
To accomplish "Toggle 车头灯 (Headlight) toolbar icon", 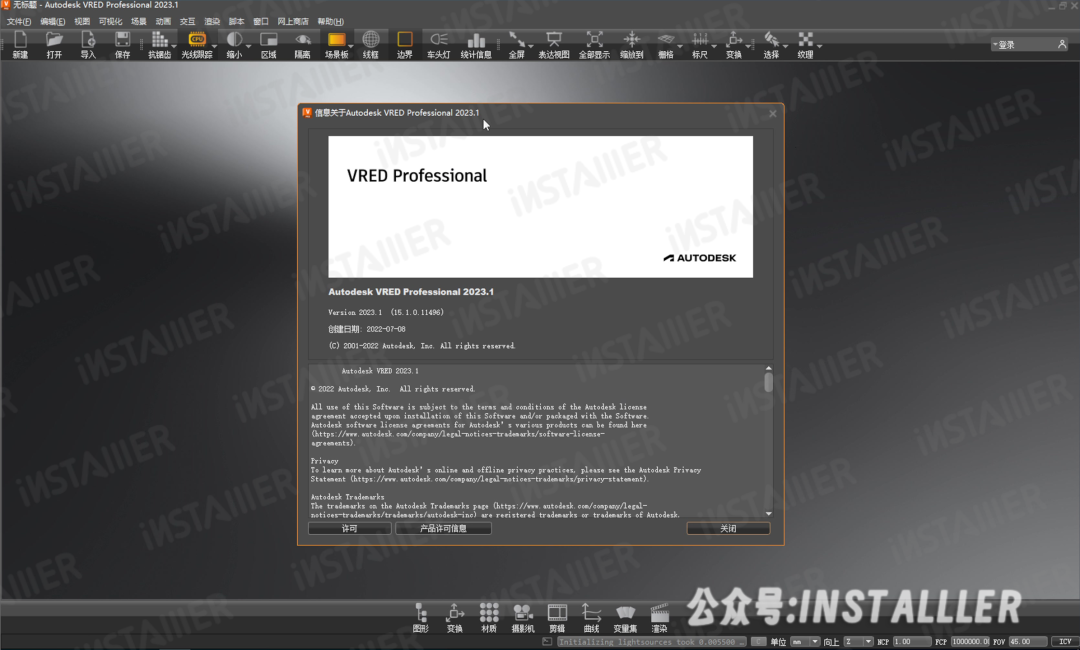I will pyautogui.click(x=438, y=45).
